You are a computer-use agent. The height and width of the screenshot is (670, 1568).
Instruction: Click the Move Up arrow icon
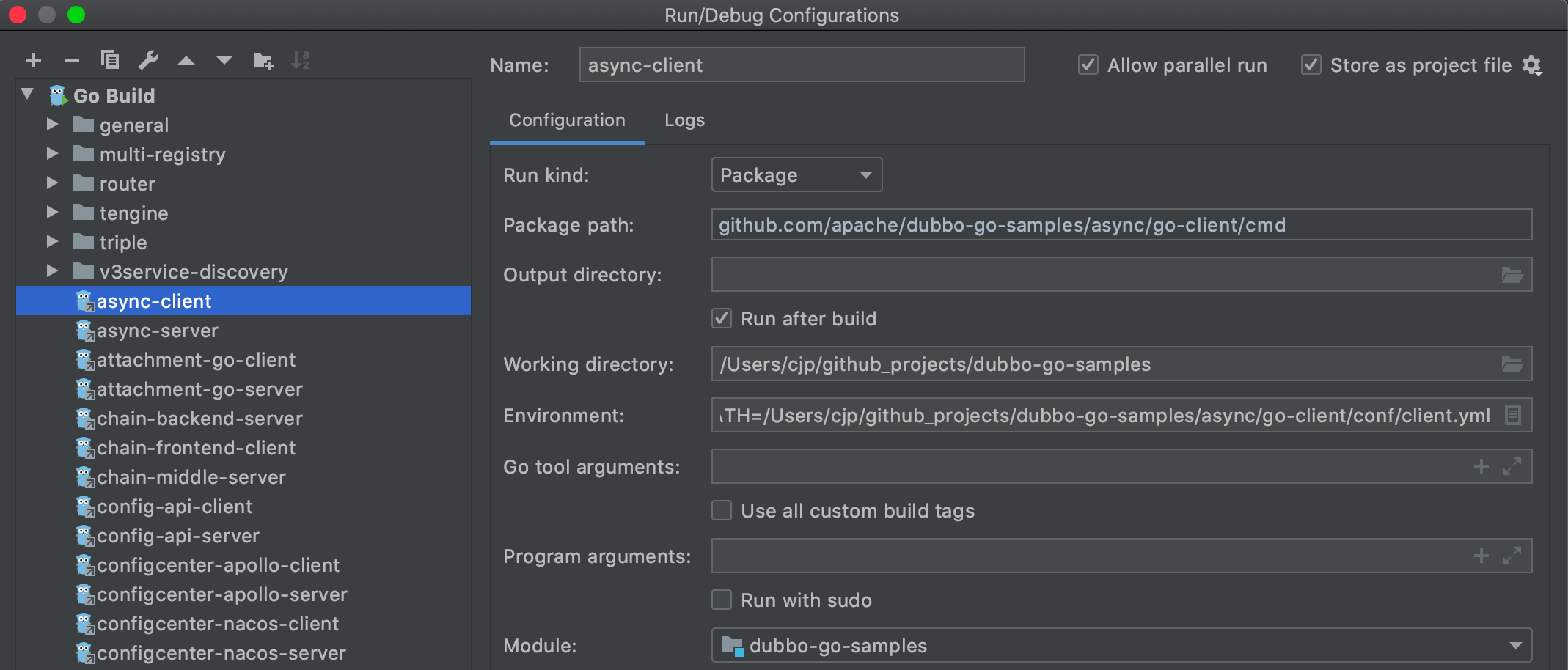(x=186, y=60)
